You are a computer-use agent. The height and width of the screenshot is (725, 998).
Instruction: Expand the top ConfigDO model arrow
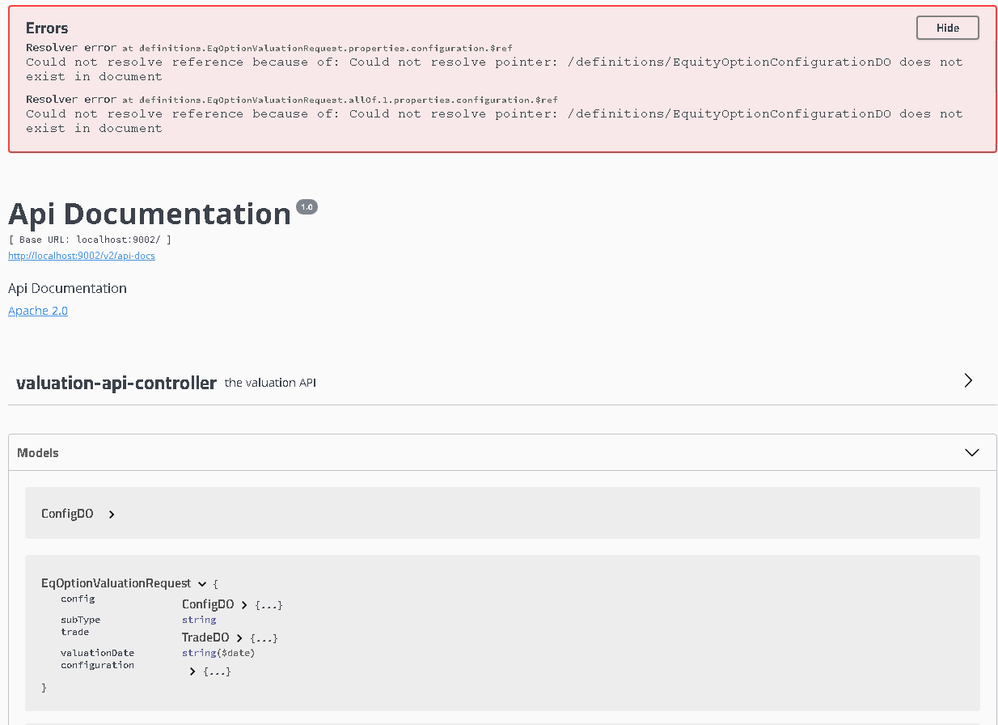[x=112, y=514]
